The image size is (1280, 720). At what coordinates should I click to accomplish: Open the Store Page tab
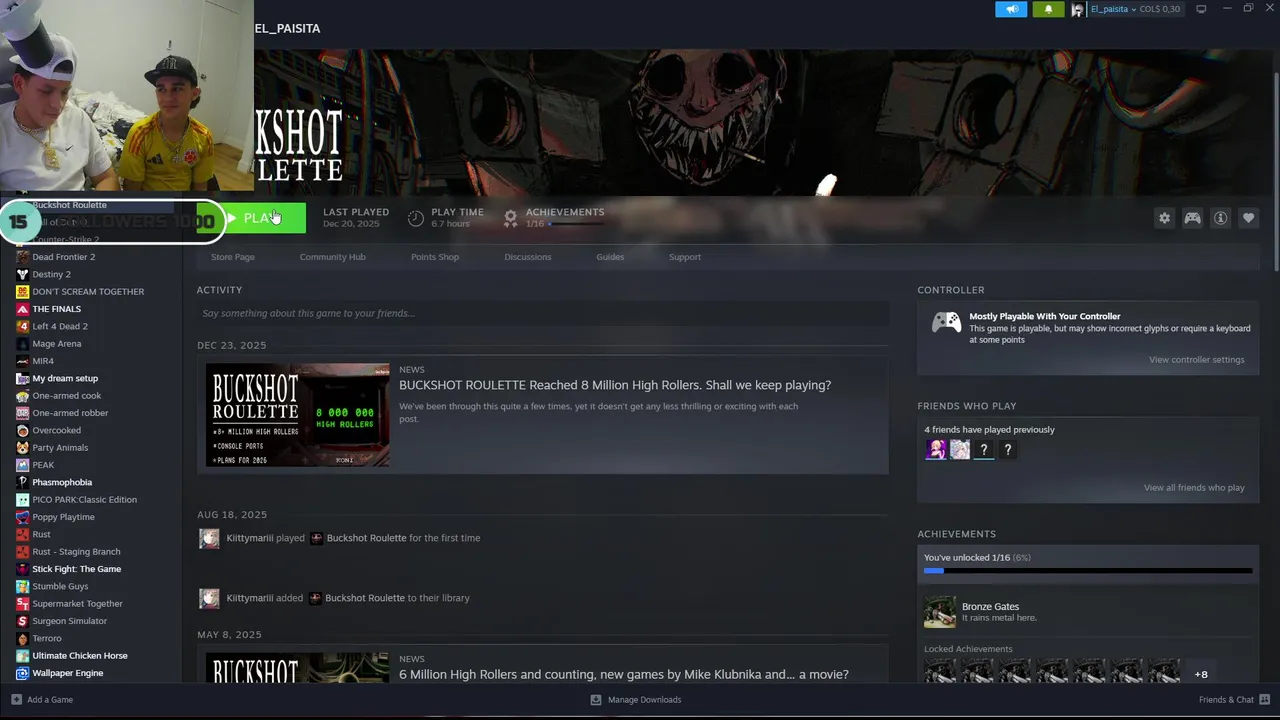232,257
